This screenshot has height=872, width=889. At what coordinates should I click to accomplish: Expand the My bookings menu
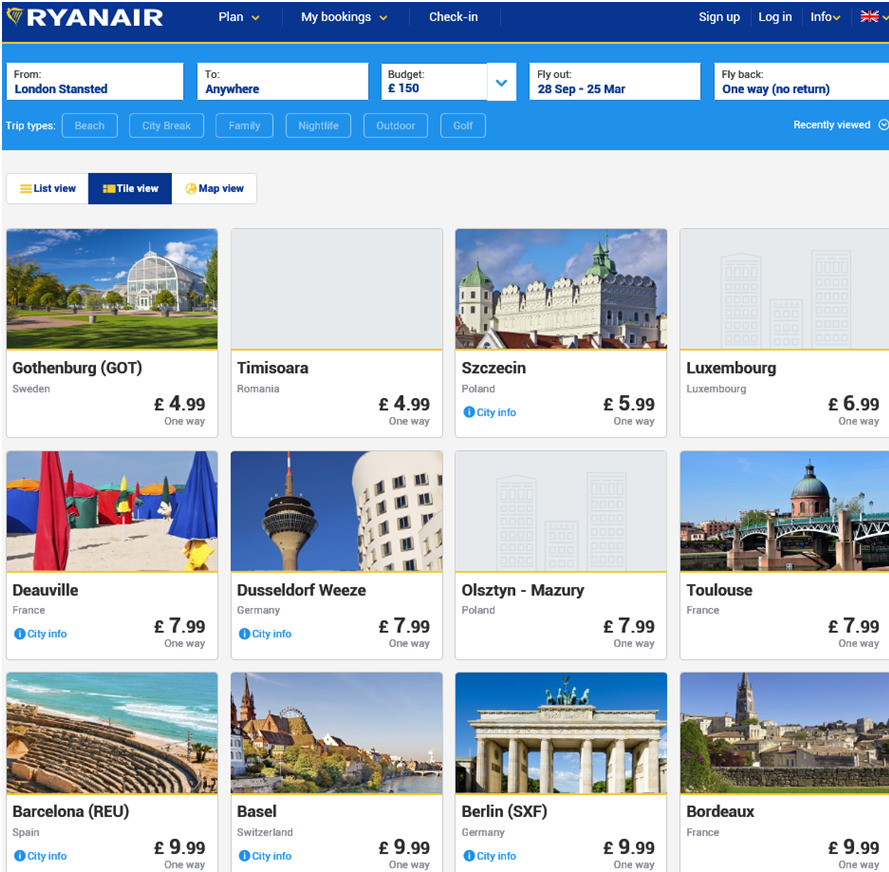click(x=344, y=17)
